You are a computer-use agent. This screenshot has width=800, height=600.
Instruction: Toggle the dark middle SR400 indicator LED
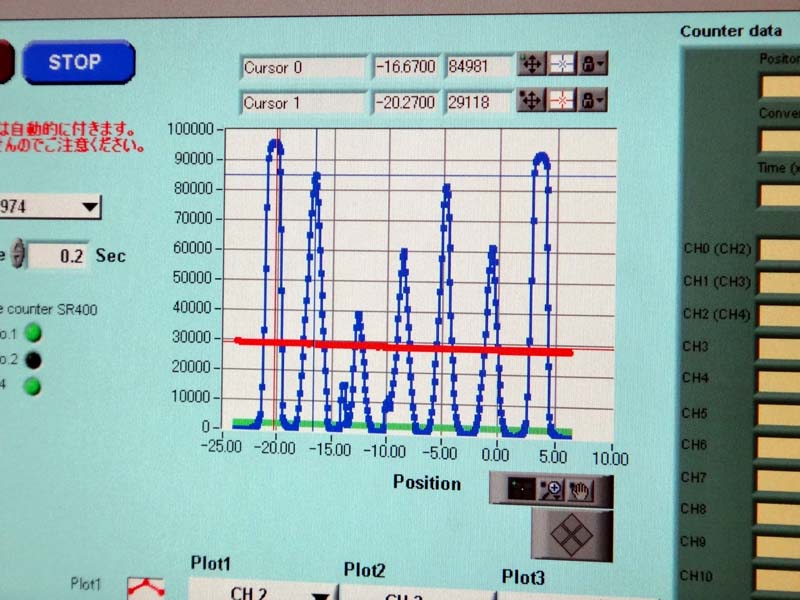click(33, 360)
